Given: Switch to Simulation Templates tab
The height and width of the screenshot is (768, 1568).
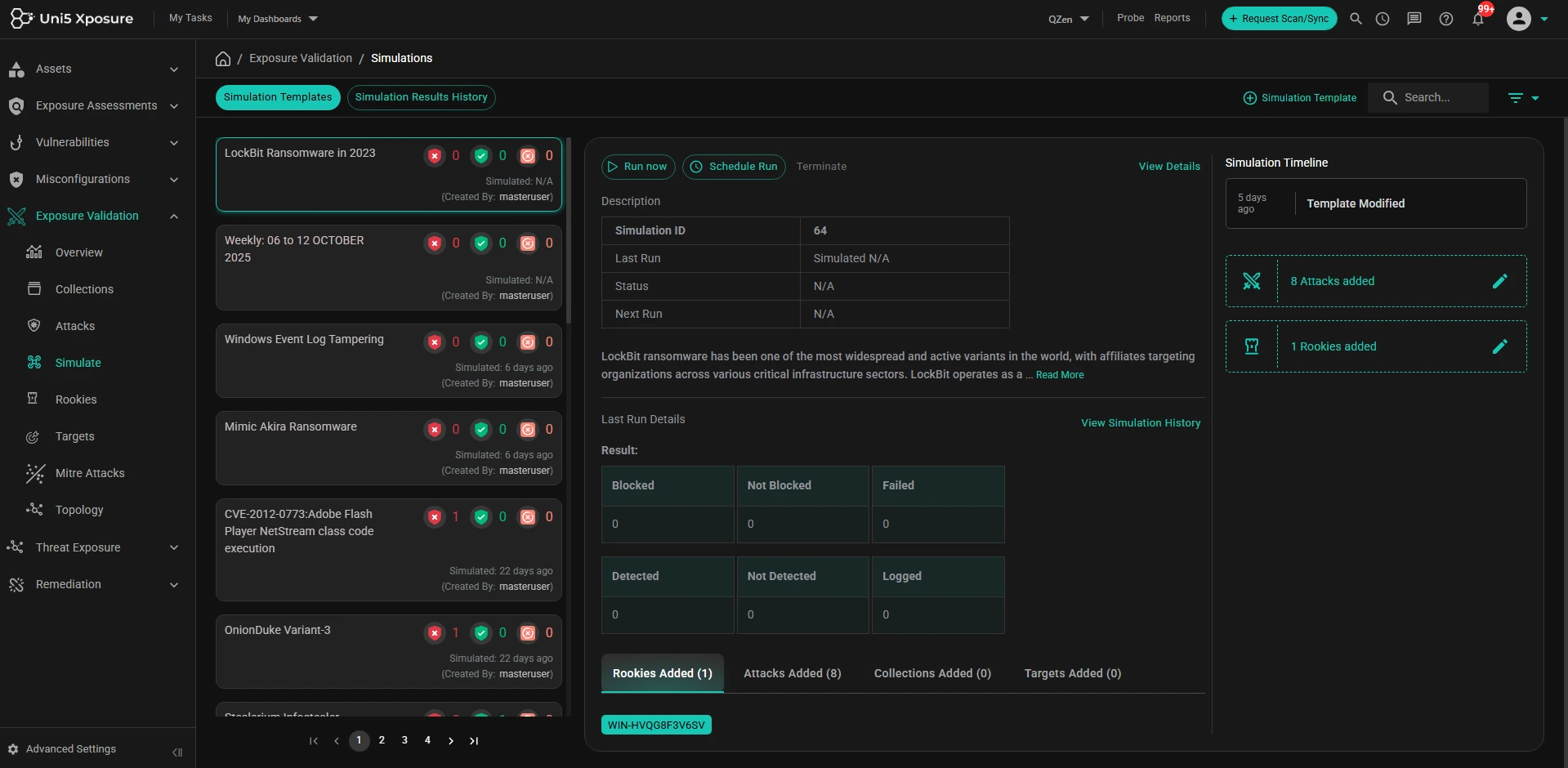Looking at the screenshot, I should click(x=278, y=97).
